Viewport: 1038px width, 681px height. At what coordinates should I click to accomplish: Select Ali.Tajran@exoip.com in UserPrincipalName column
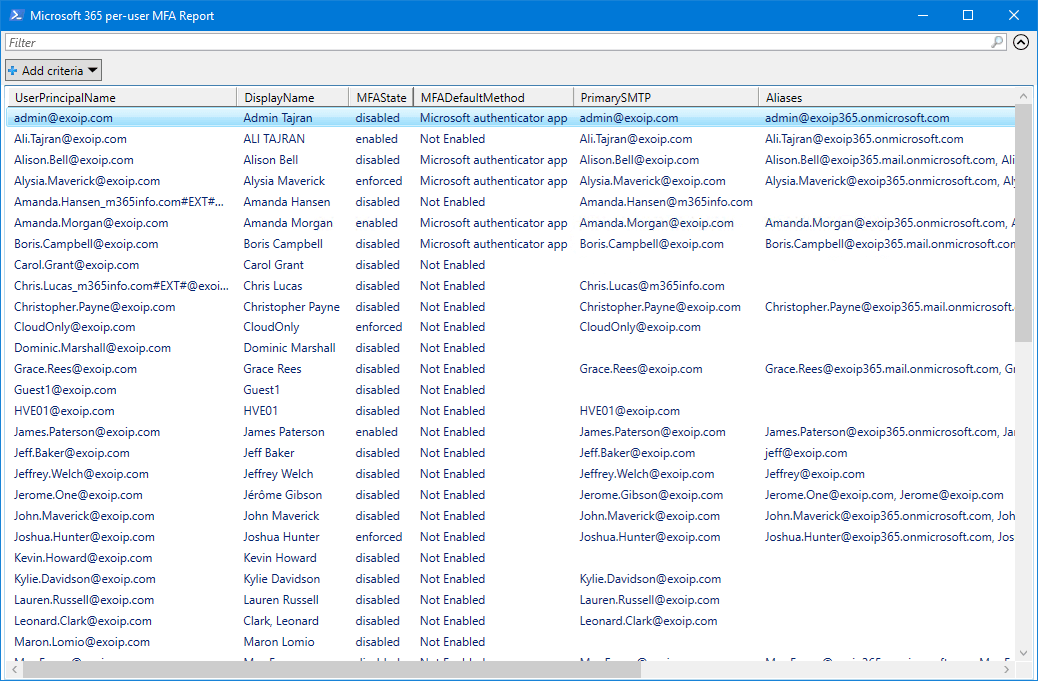tap(70, 139)
